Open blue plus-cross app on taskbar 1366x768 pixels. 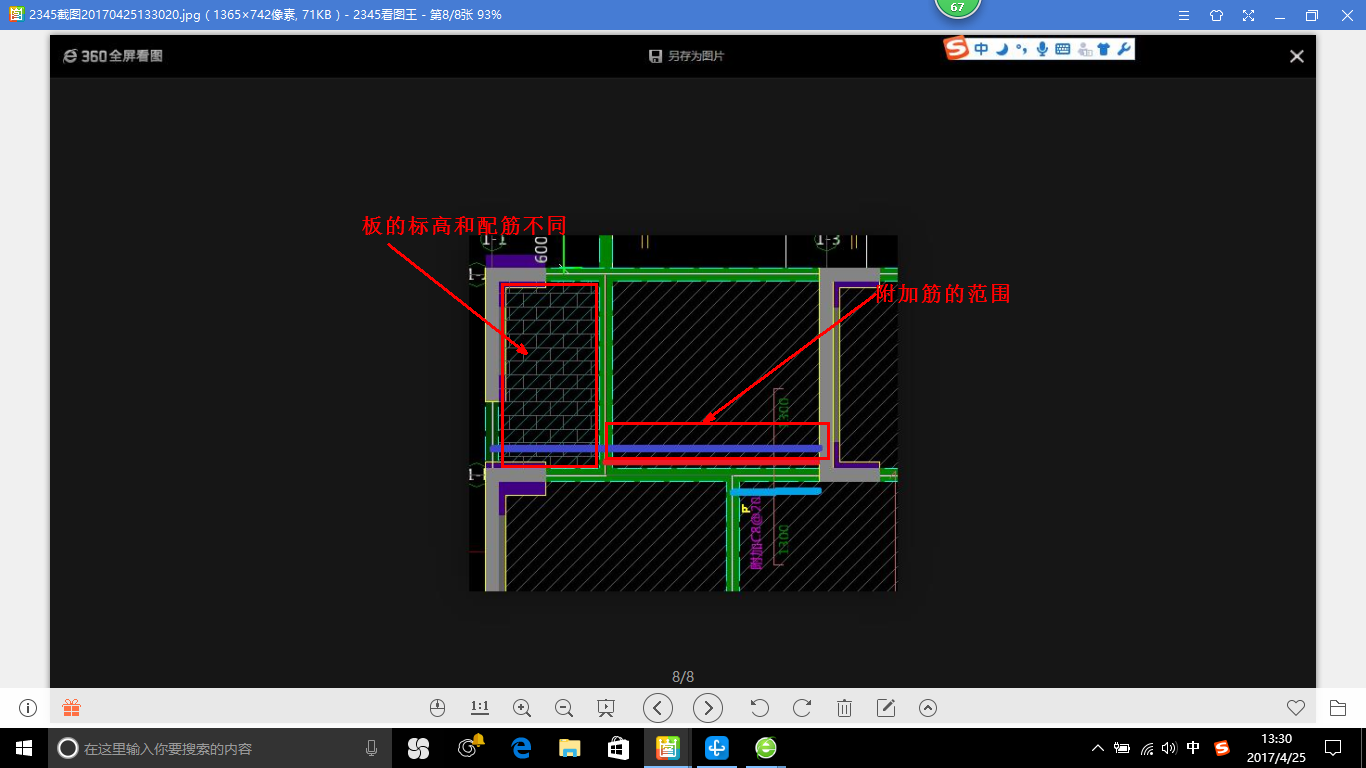pos(717,747)
